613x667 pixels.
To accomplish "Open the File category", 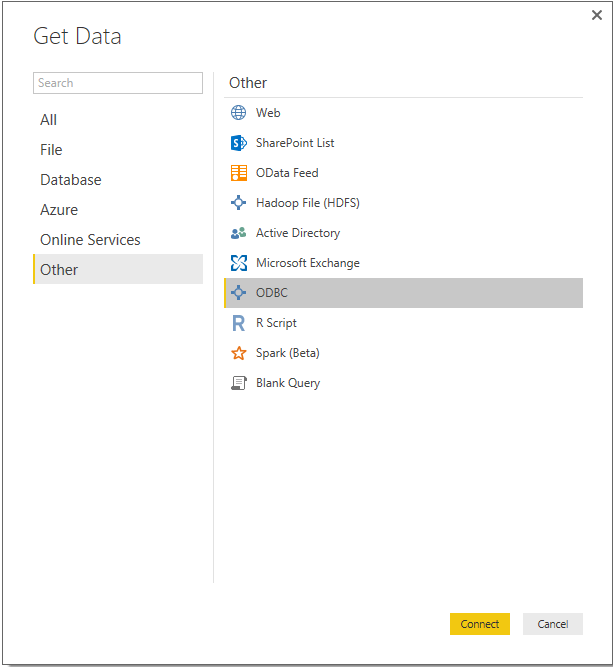I will point(51,150).
